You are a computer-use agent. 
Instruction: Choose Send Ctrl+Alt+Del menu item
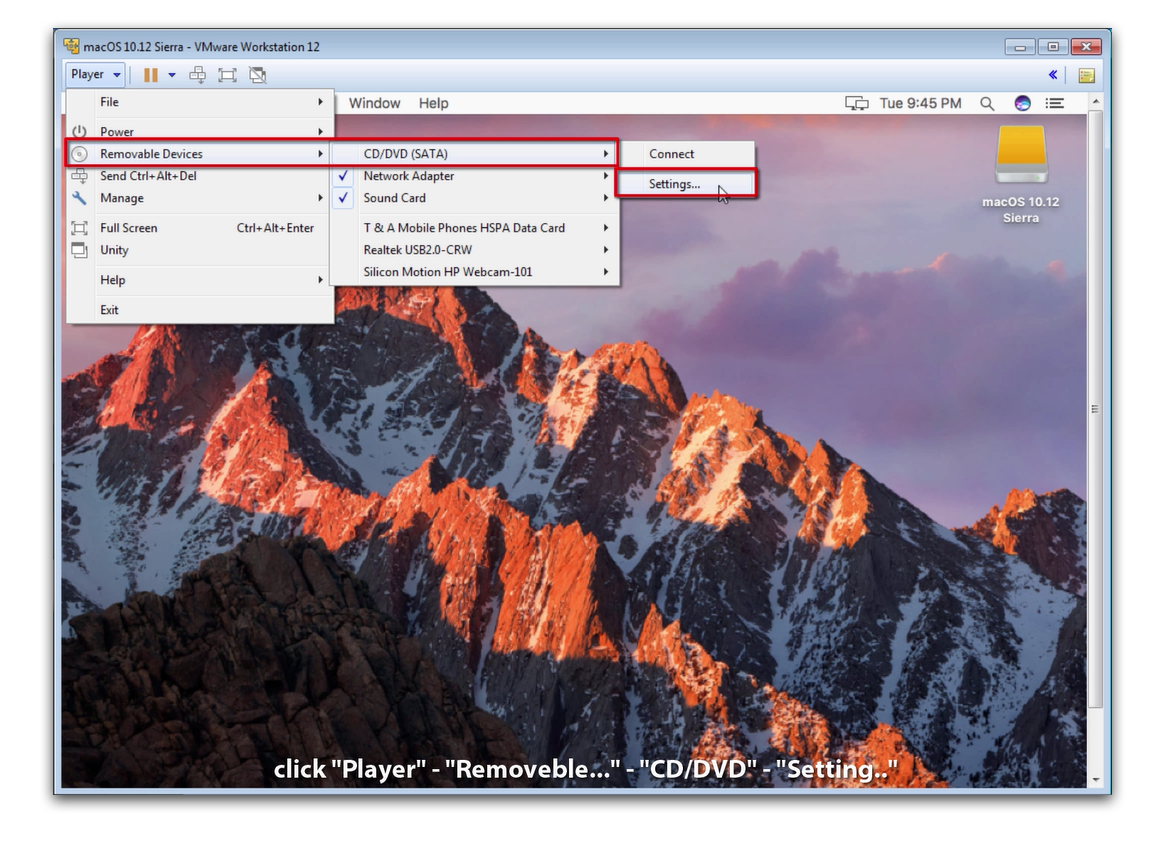pyautogui.click(x=199, y=176)
